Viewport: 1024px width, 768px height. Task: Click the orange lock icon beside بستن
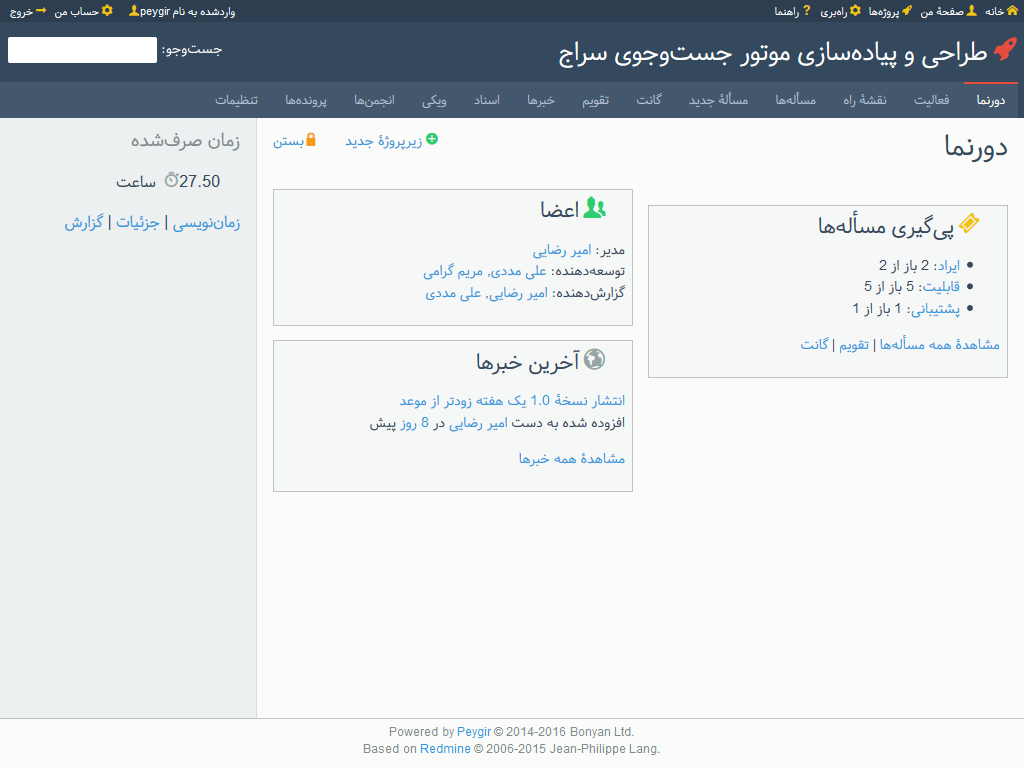[311, 140]
